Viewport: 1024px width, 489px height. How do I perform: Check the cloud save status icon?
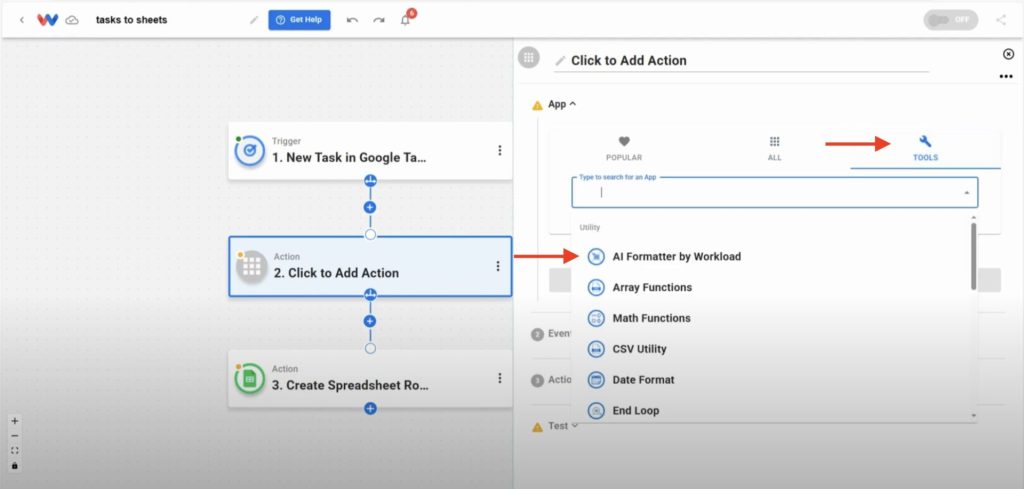[72, 20]
